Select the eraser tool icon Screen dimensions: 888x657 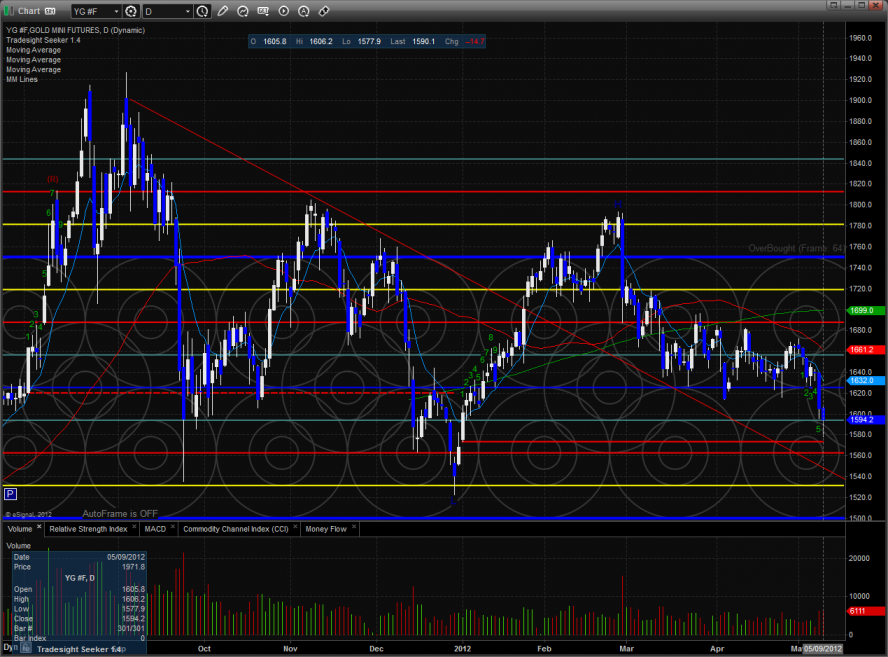pyautogui.click(x=324, y=11)
